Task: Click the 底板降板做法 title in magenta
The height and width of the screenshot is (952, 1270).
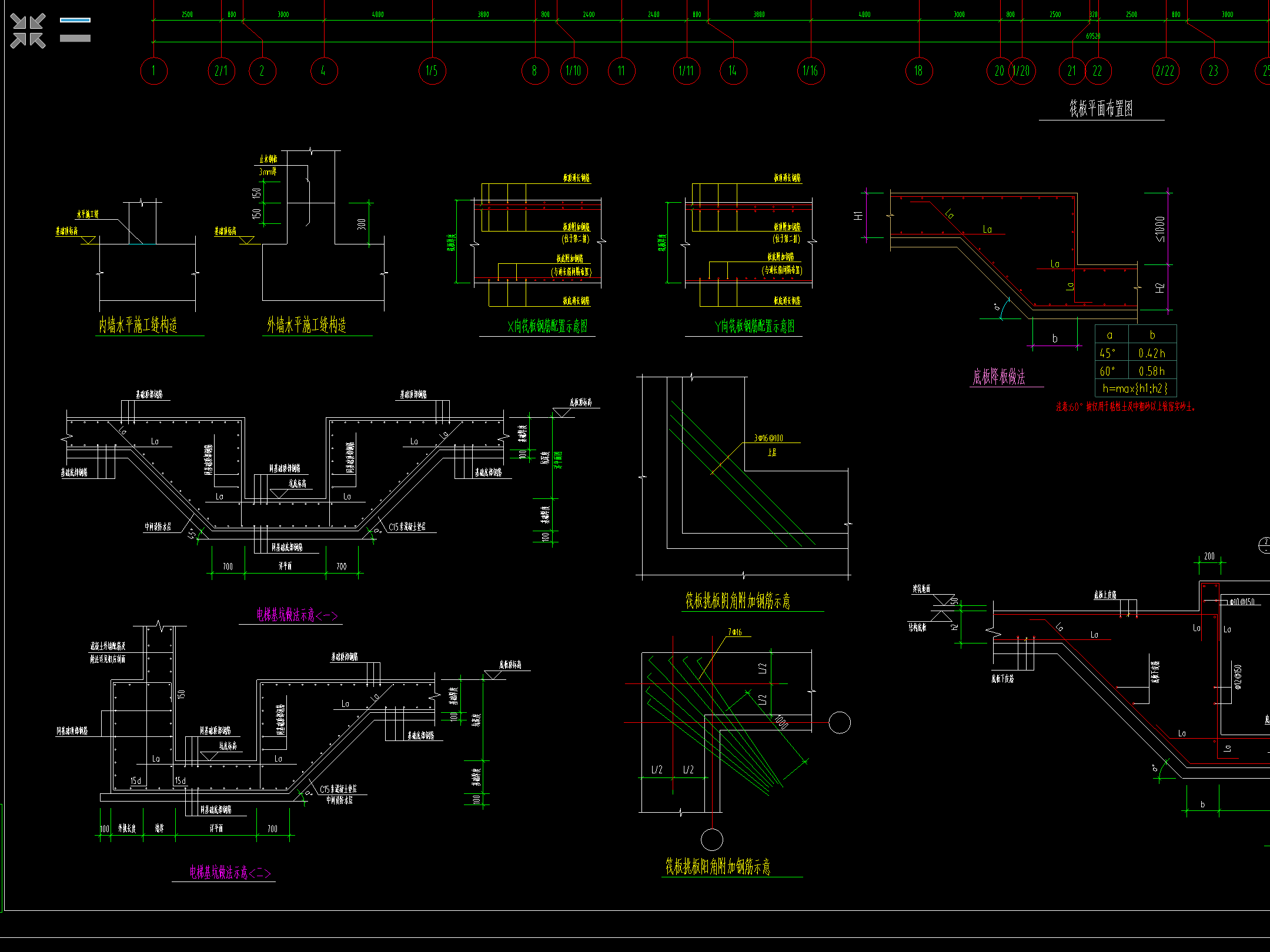Action: click(999, 377)
